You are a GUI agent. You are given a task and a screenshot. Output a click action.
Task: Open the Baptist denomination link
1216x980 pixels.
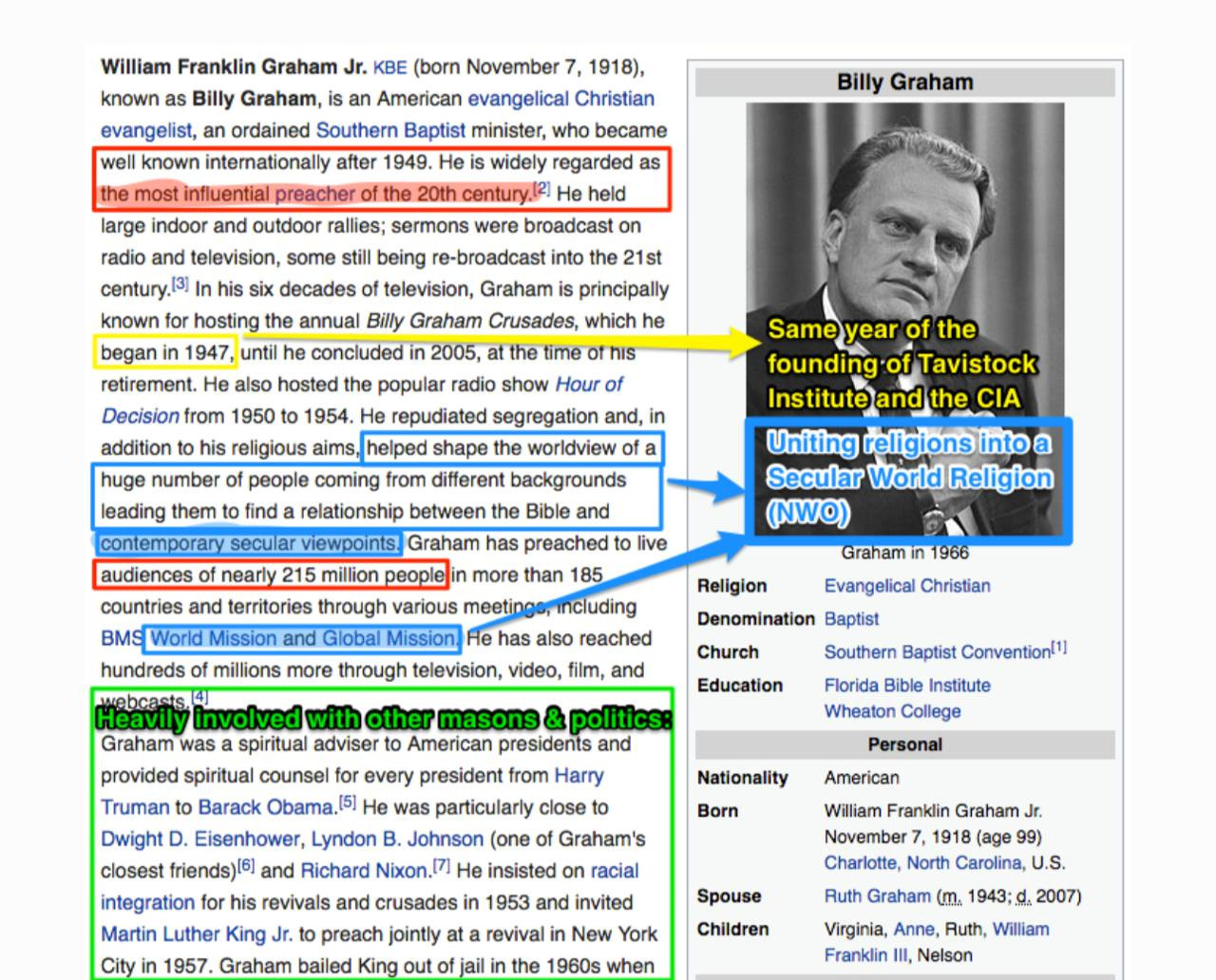851,619
